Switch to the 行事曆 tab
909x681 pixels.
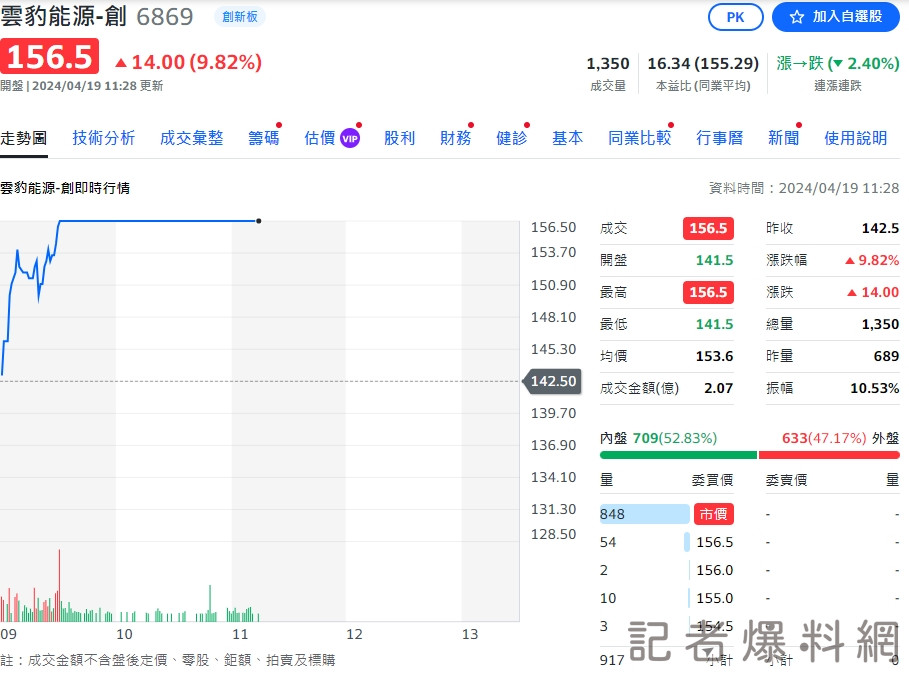pyautogui.click(x=719, y=138)
